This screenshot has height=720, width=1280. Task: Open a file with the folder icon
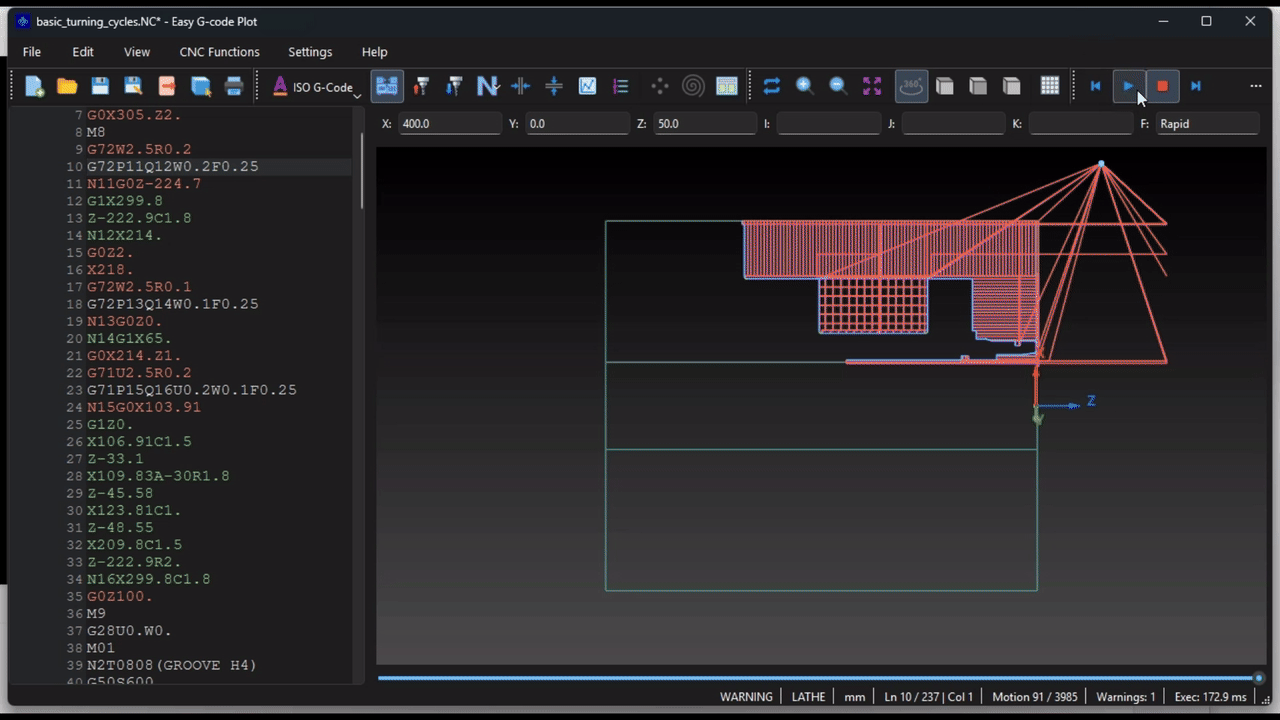point(67,86)
